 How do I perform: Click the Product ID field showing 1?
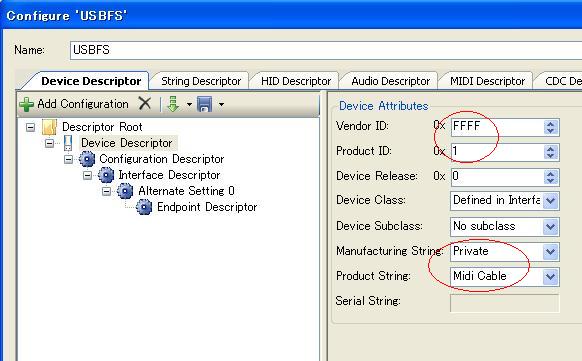497,152
